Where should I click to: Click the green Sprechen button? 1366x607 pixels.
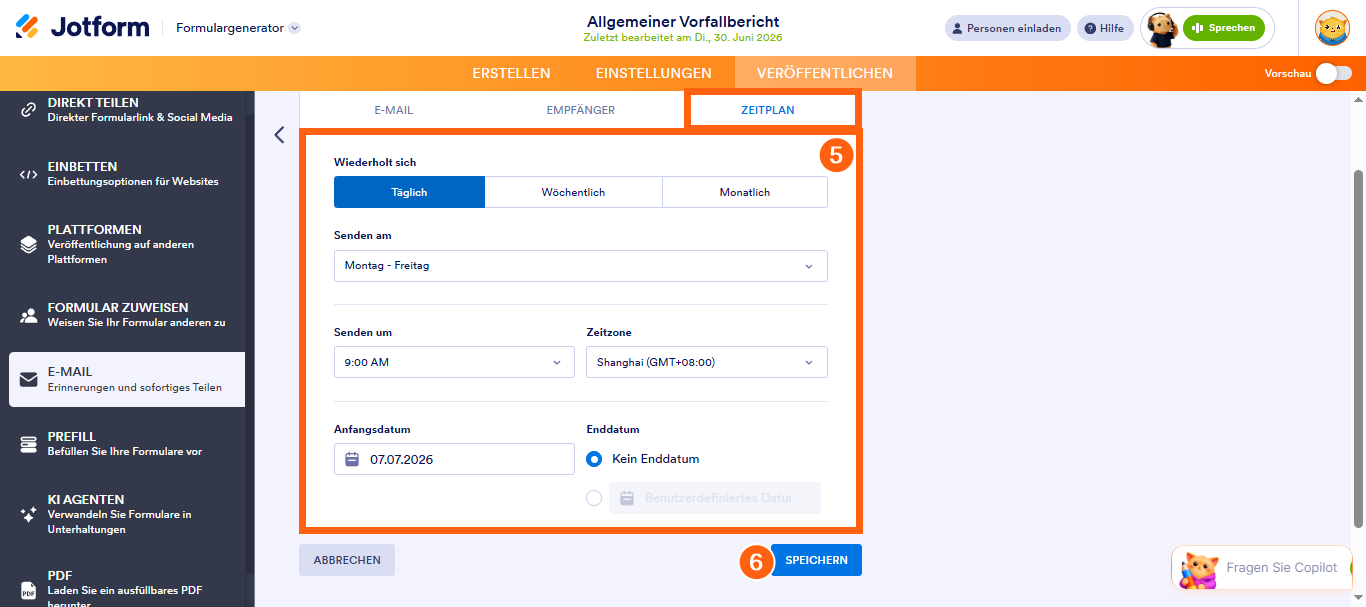(1223, 28)
